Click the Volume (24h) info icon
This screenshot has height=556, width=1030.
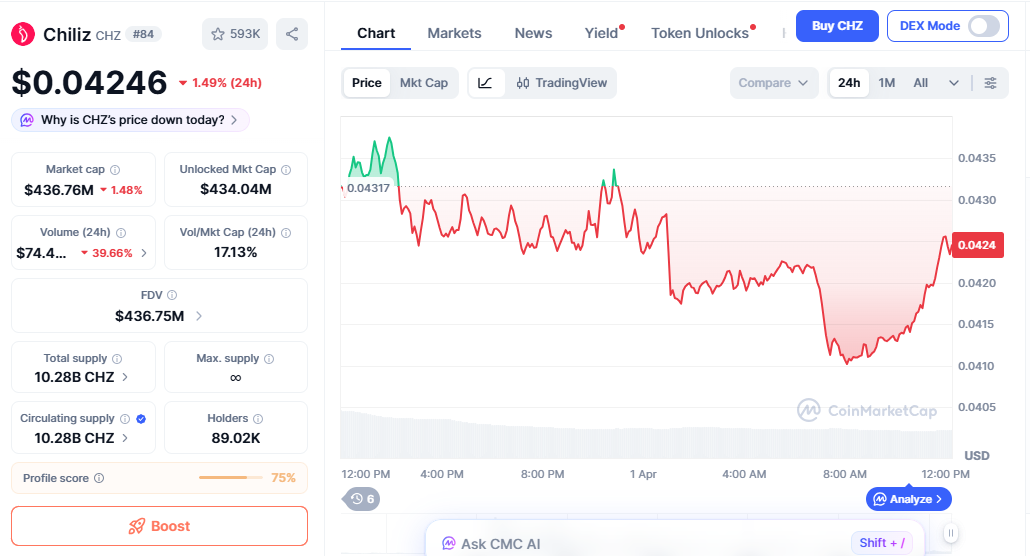(121, 233)
